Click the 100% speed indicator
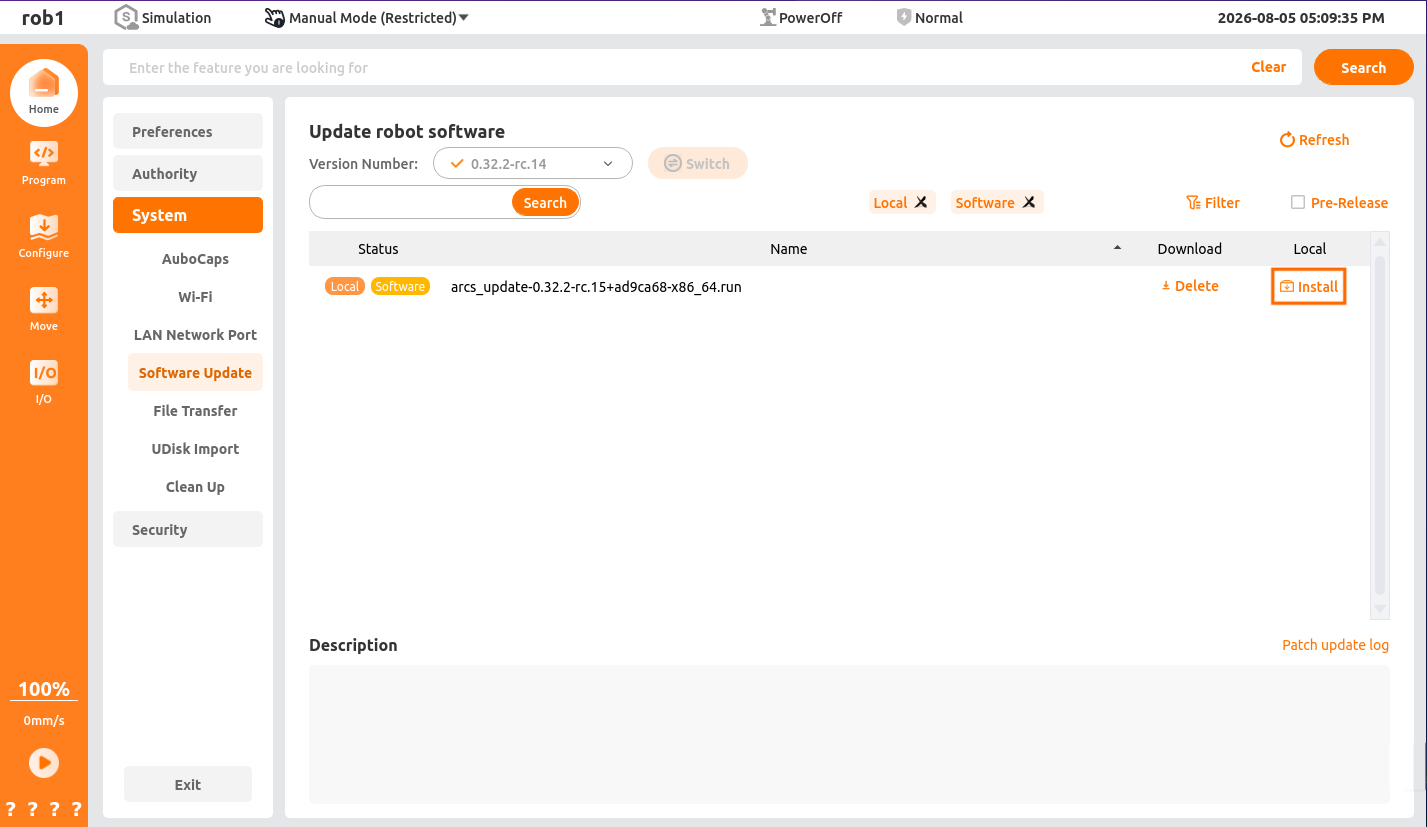This screenshot has width=1427, height=827. coord(44,689)
